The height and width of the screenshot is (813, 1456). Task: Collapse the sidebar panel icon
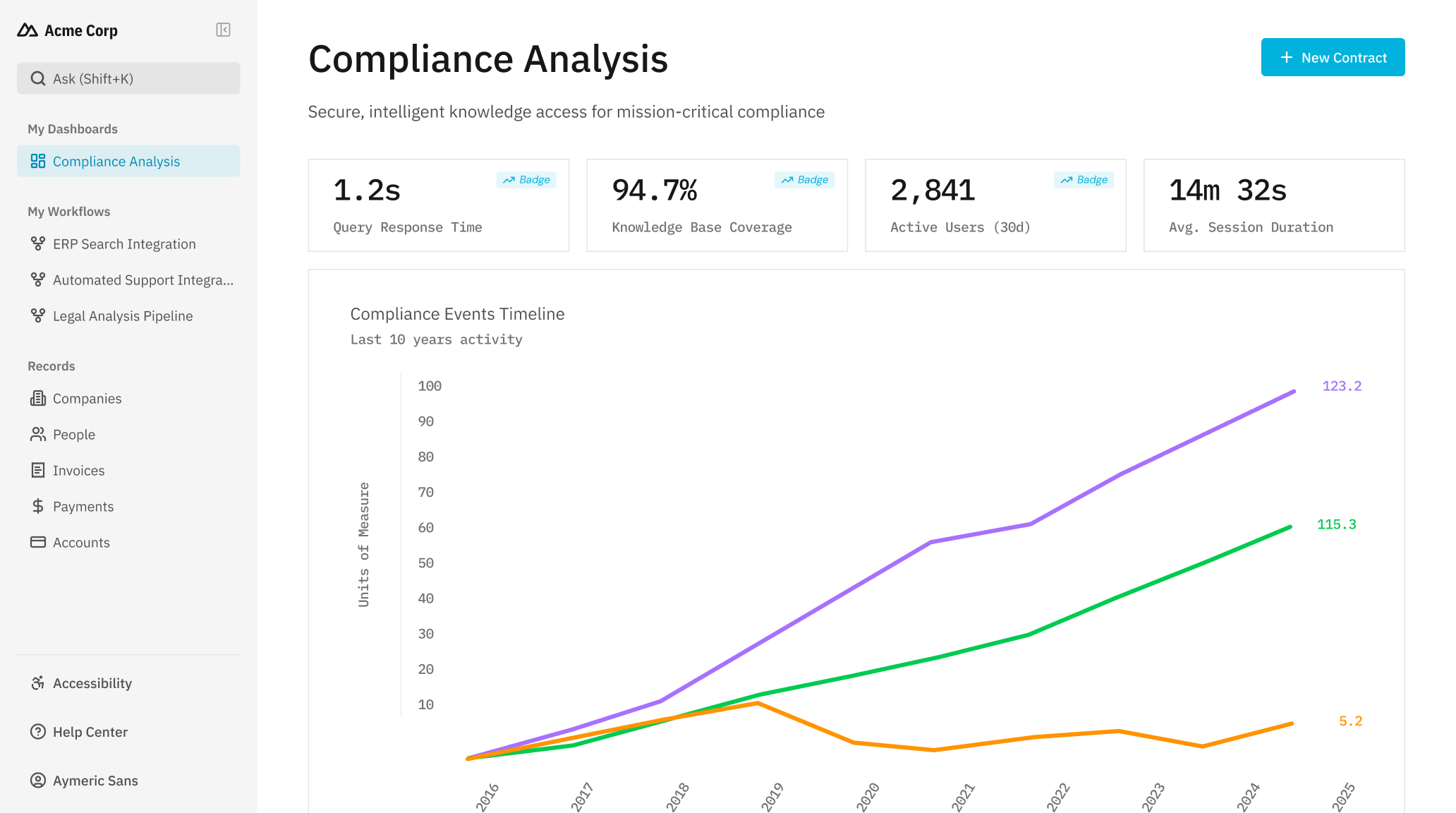point(223,30)
